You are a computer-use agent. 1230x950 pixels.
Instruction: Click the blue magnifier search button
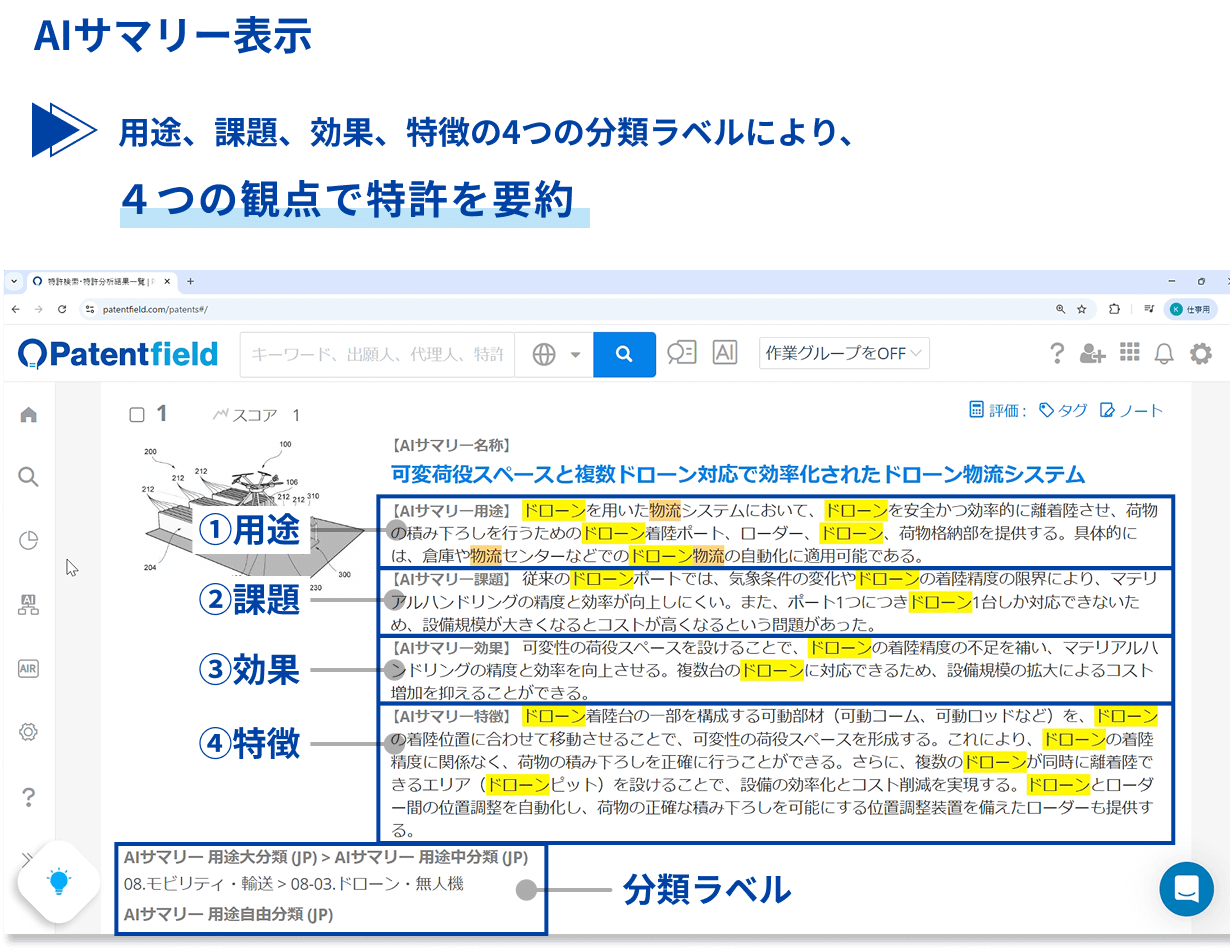624,354
